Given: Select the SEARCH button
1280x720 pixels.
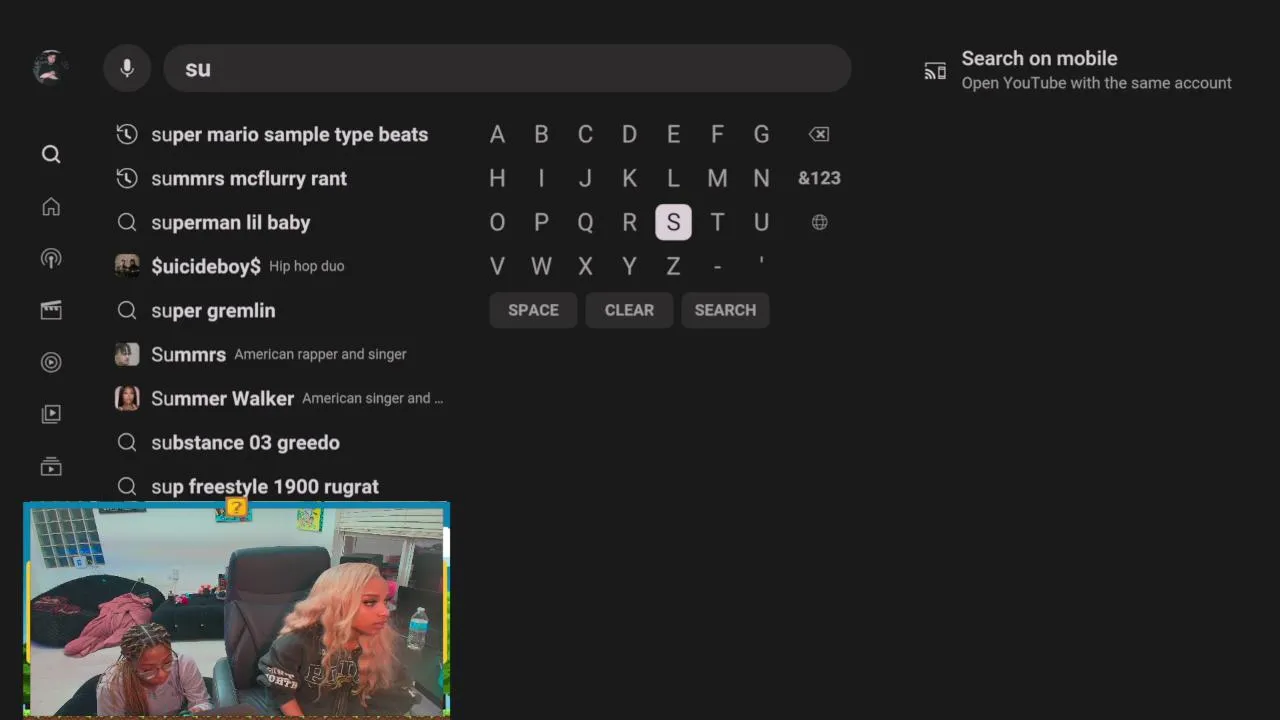Looking at the screenshot, I should [725, 310].
